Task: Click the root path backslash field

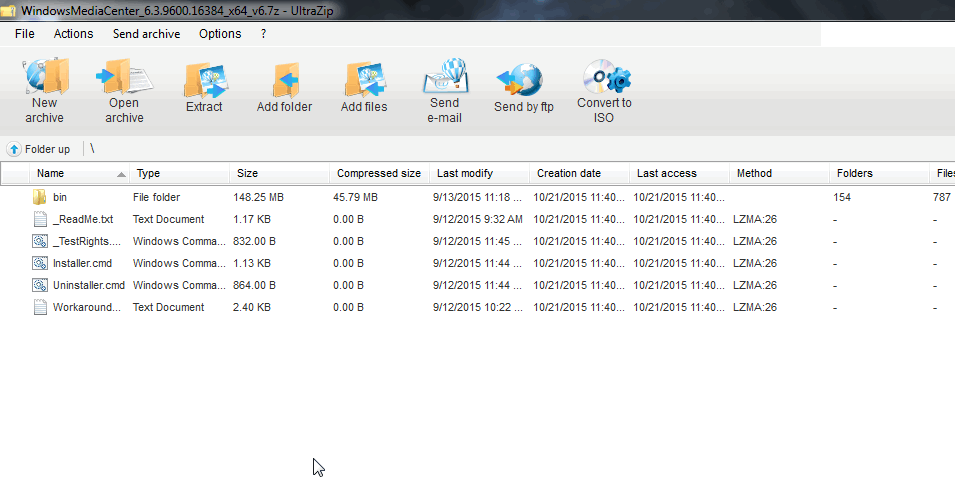Action: 92,149
